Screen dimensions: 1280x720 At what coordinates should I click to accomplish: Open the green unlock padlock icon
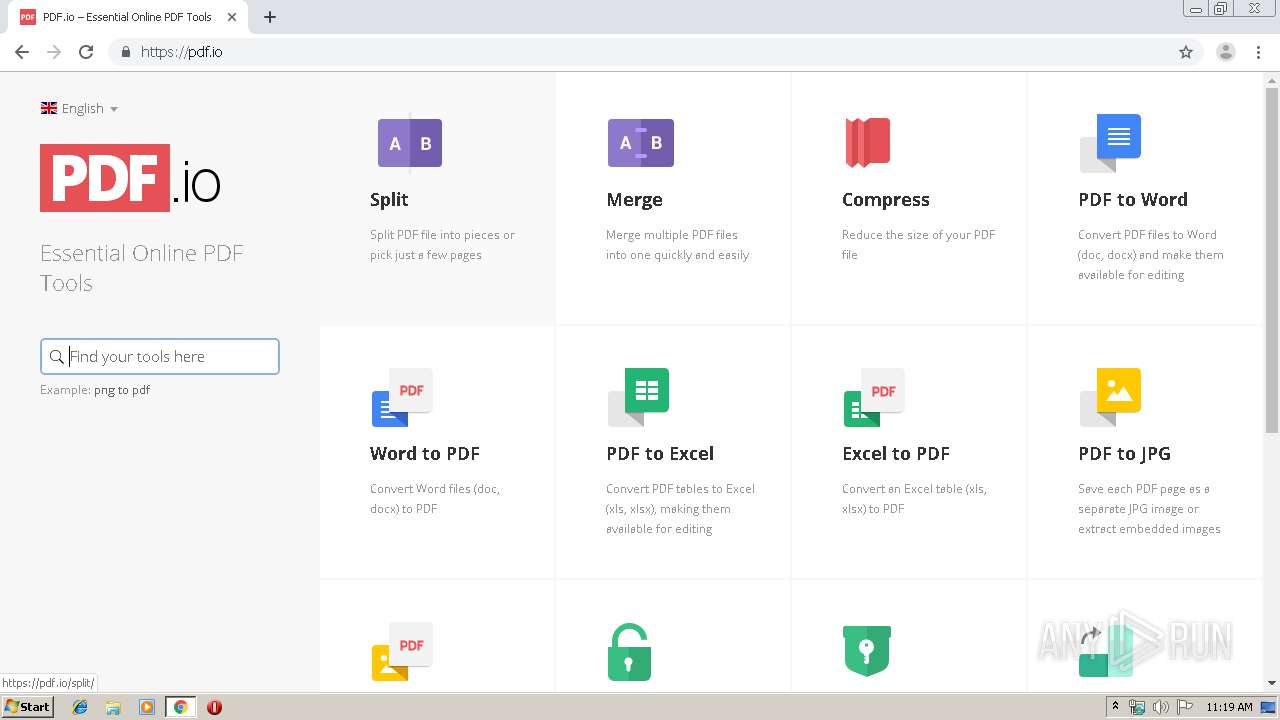630,652
